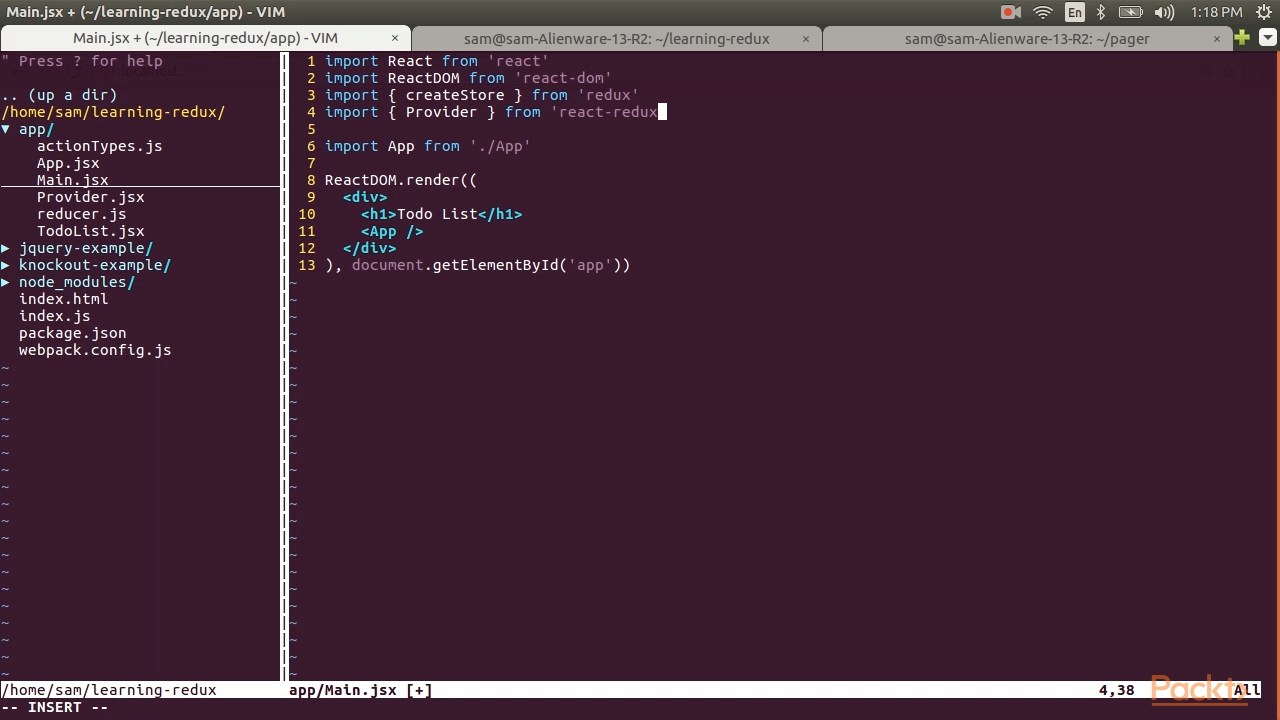Open the sound volume icon
Viewport: 1280px width, 720px height.
pos(1164,12)
